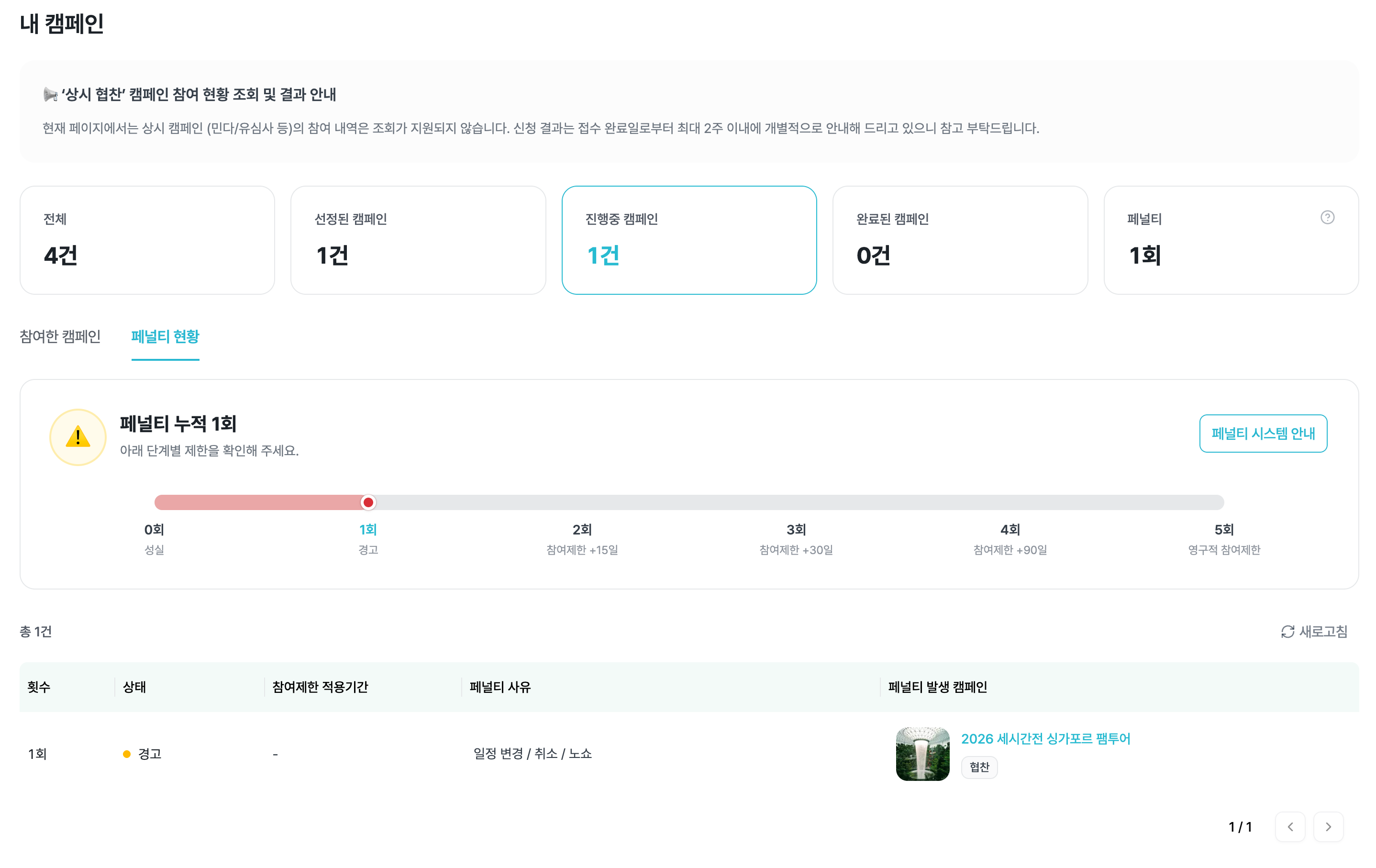Screen dimensions: 1376x868
Task: Click the penalty help question-mark icon
Action: pyautogui.click(x=1327, y=217)
